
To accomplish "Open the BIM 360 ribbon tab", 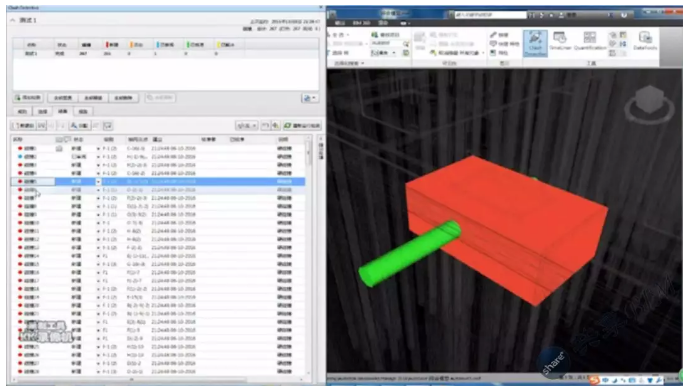I will click(x=361, y=23).
